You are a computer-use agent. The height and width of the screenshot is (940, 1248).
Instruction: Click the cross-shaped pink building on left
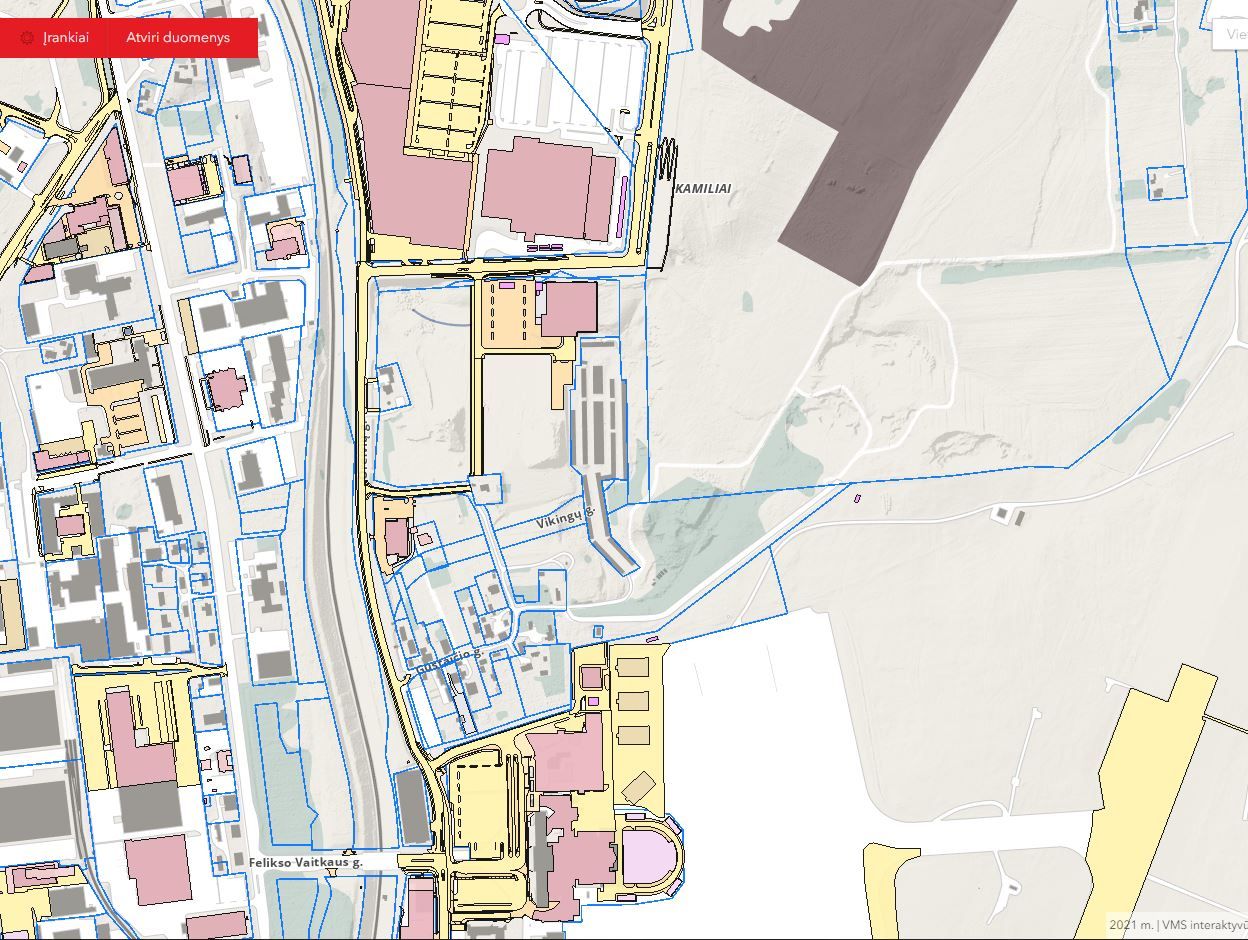225,388
